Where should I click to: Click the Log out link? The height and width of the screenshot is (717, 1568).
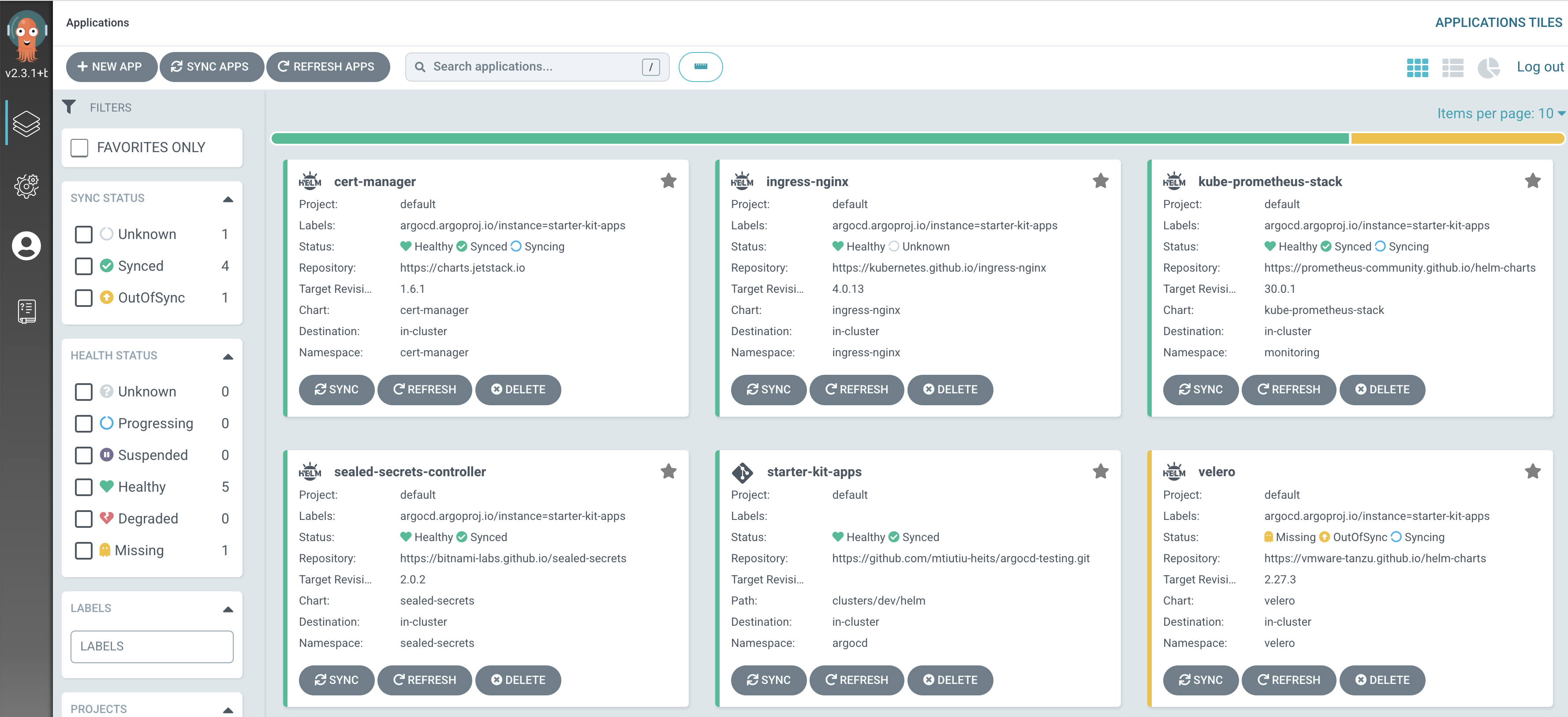pyautogui.click(x=1539, y=67)
